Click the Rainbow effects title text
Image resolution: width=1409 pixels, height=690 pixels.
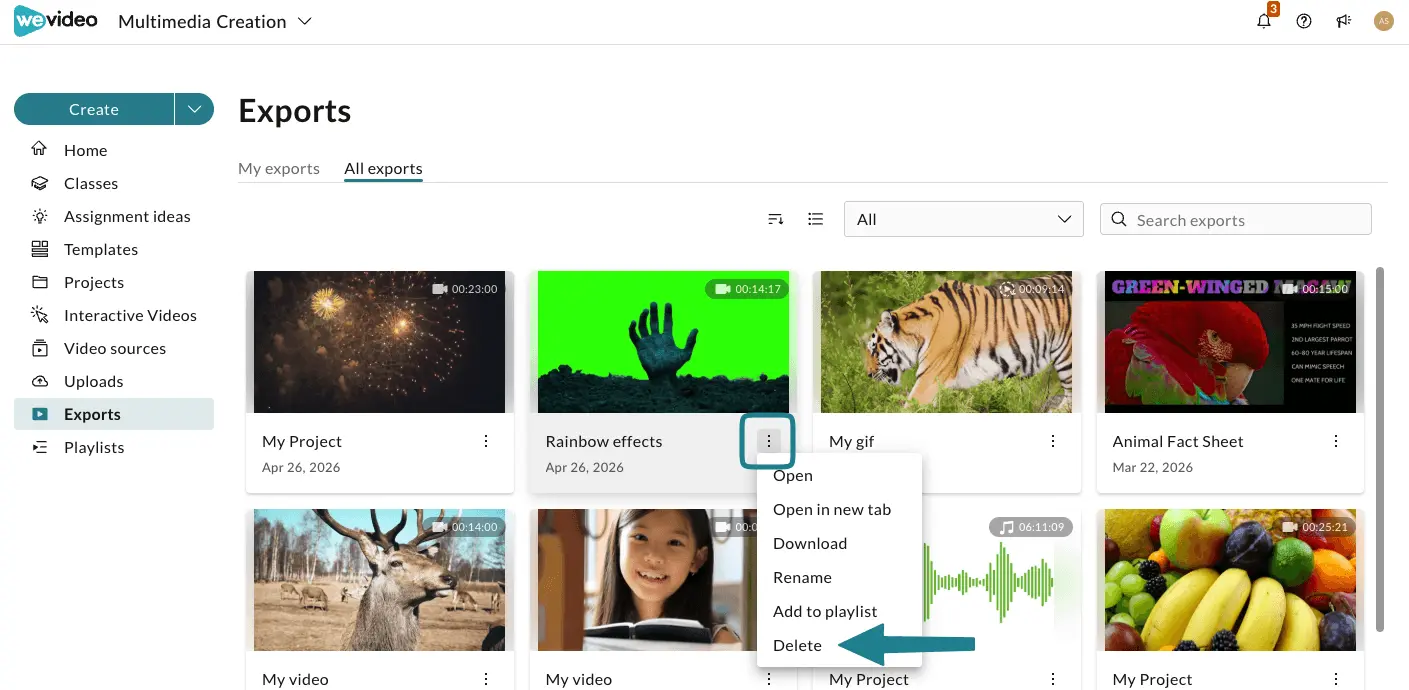[604, 441]
